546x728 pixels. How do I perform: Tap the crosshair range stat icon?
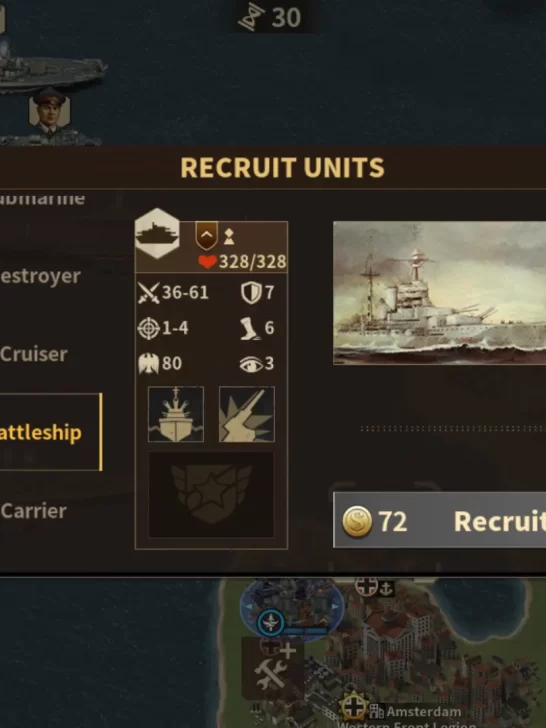(x=148, y=328)
